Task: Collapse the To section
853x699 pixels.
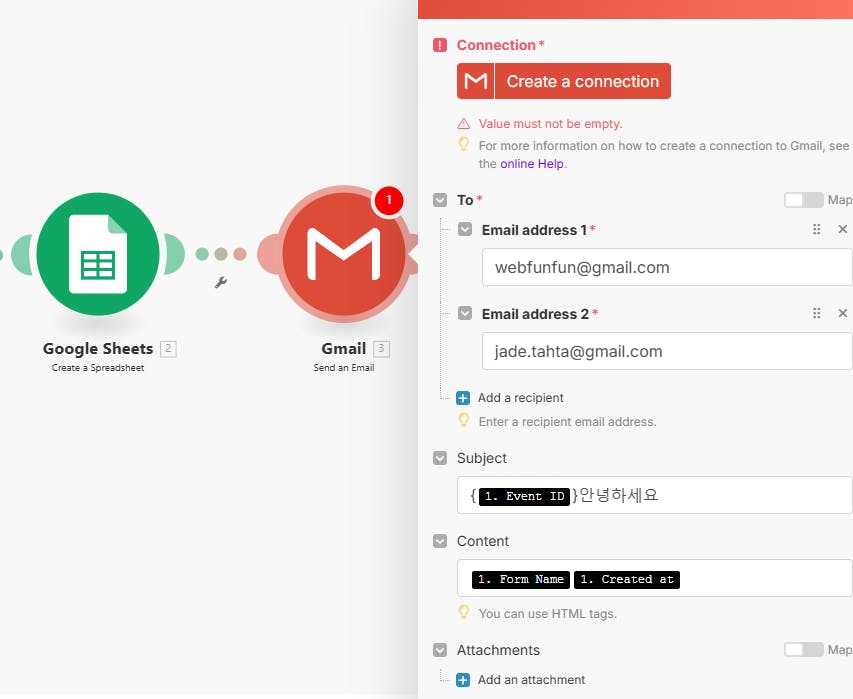Action: pyautogui.click(x=440, y=200)
